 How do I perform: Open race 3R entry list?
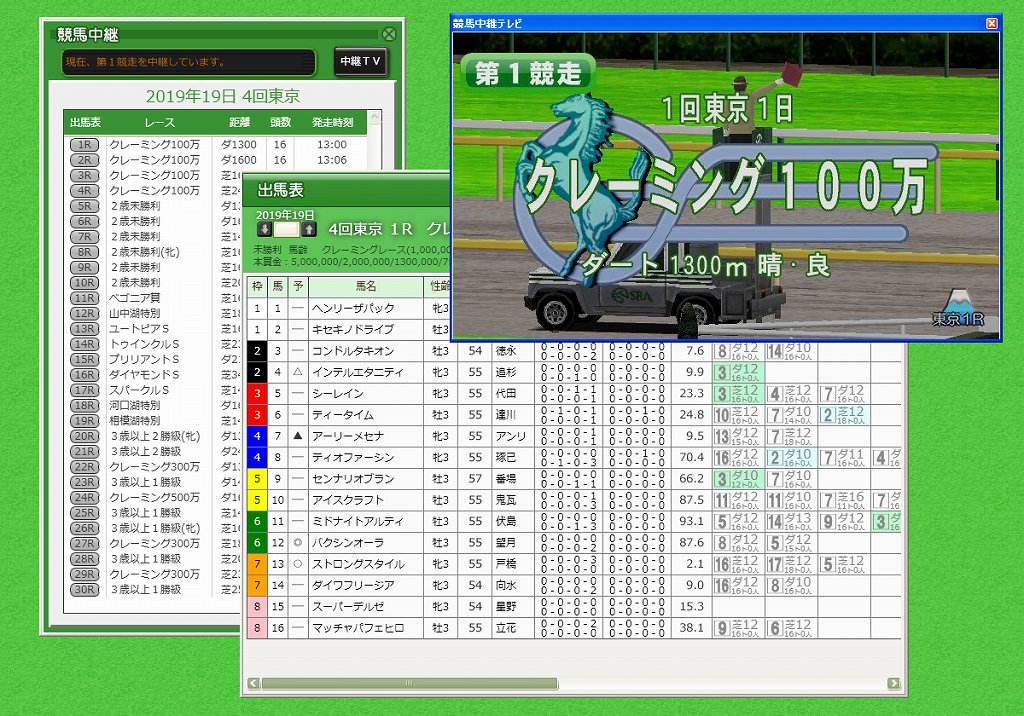(x=85, y=175)
